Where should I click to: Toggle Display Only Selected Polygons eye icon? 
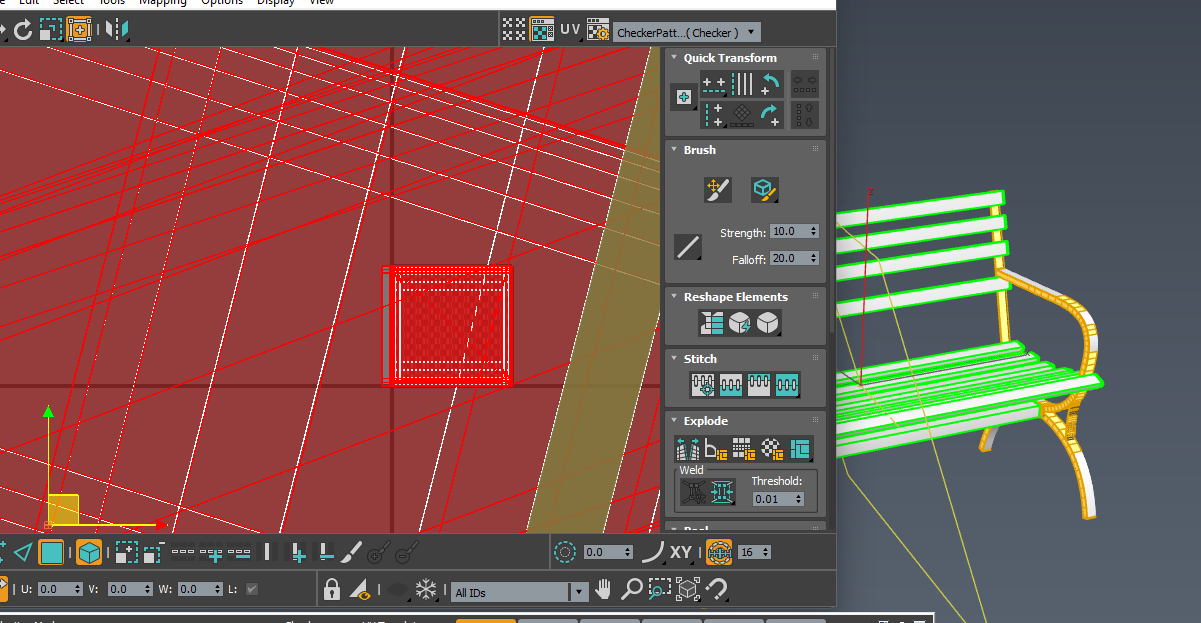tap(360, 590)
